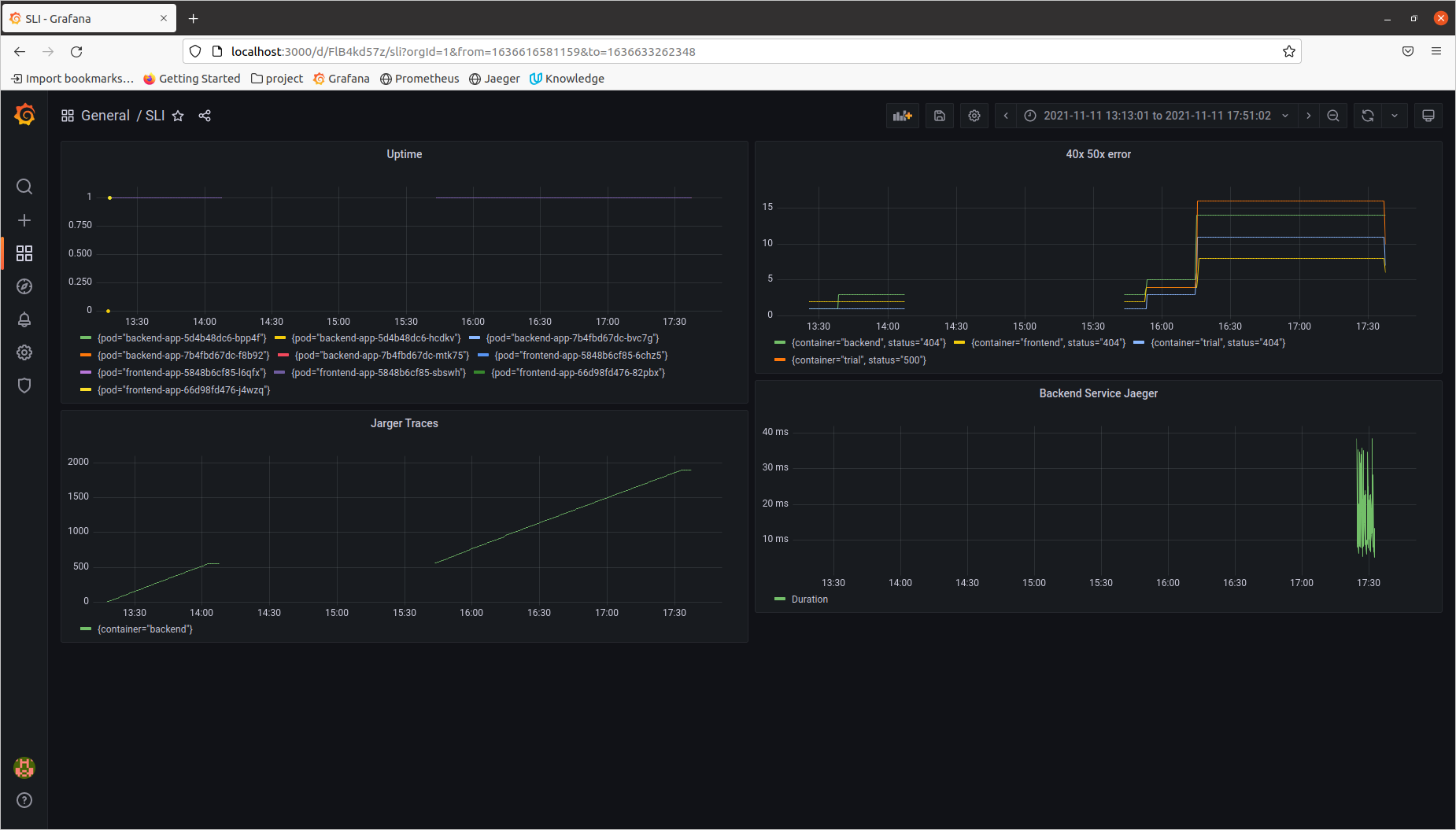Open the Server Admin shield icon

point(24,385)
